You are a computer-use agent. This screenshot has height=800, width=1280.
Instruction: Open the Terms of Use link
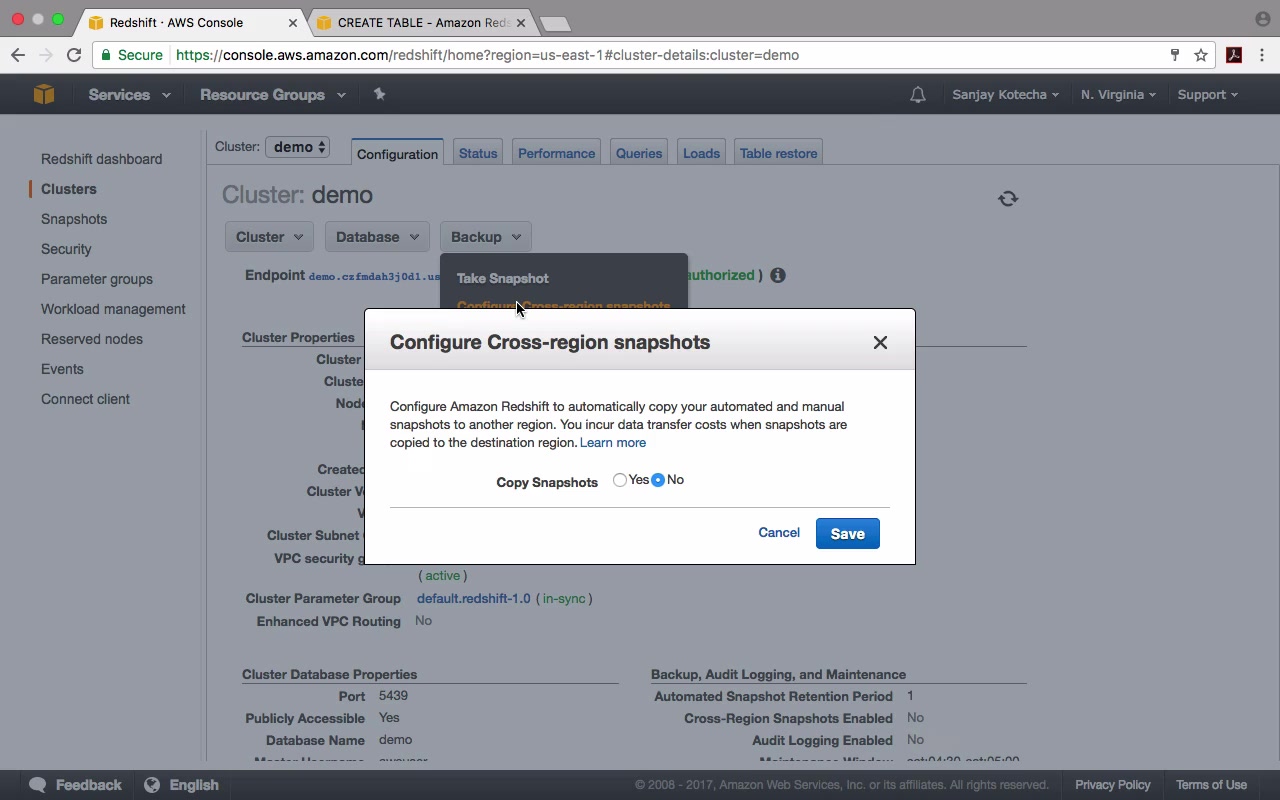(x=1211, y=785)
